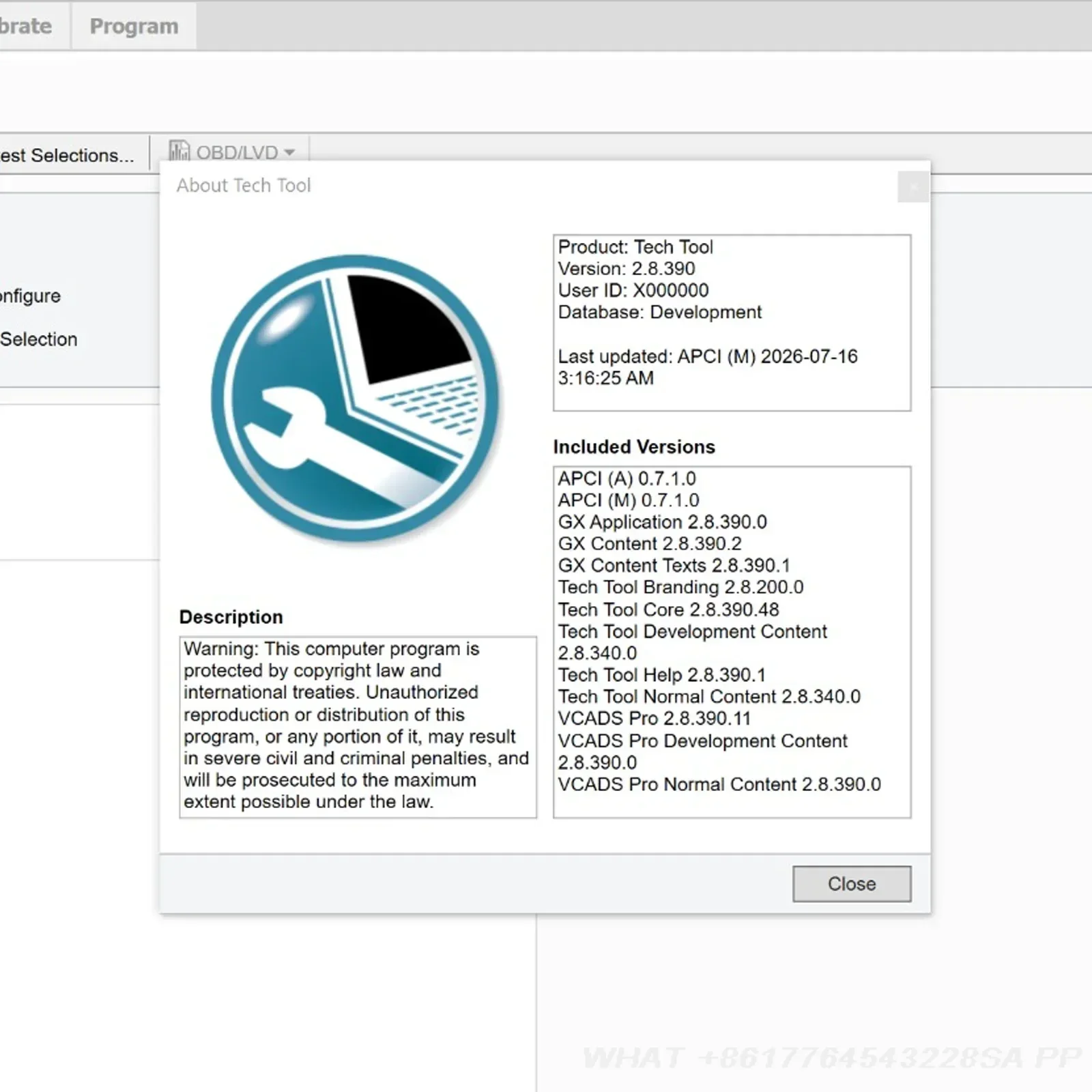Select 'Tech Tool Core 2.8.390.48' entry
The height and width of the screenshot is (1092, 1092).
coord(668,609)
